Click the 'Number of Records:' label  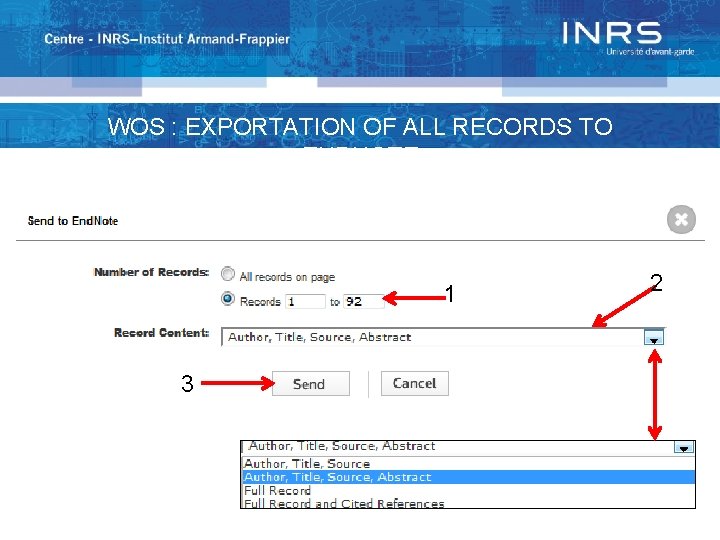(152, 272)
